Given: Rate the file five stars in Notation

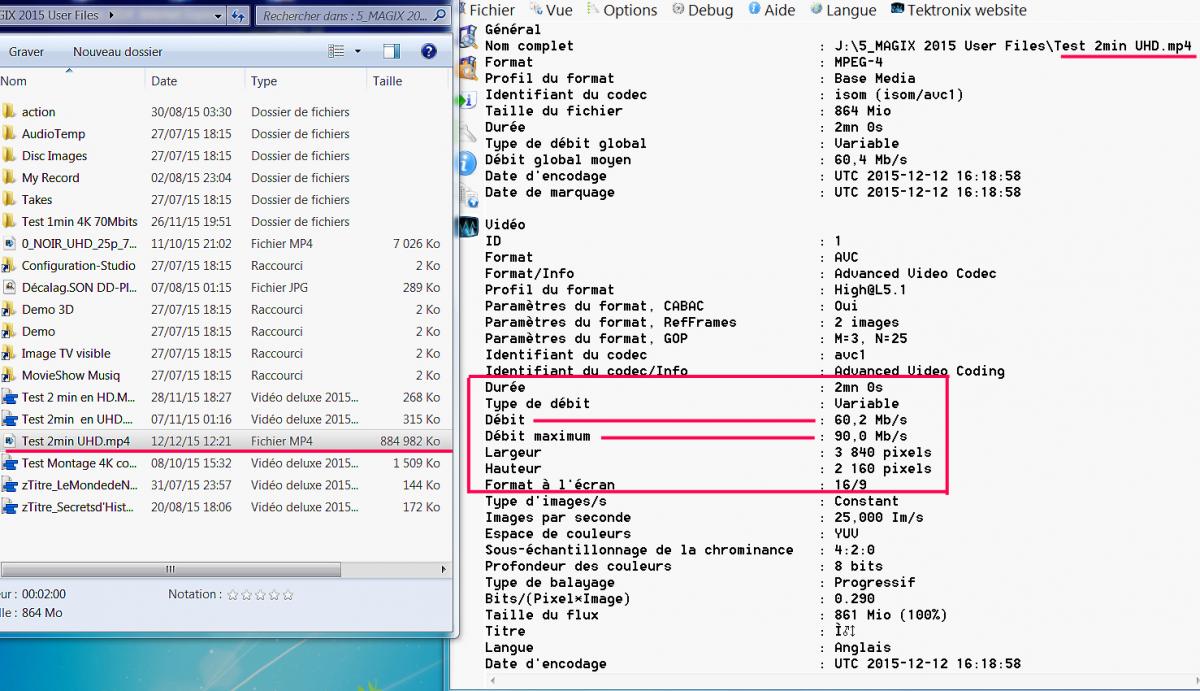Looking at the screenshot, I should (x=288, y=595).
